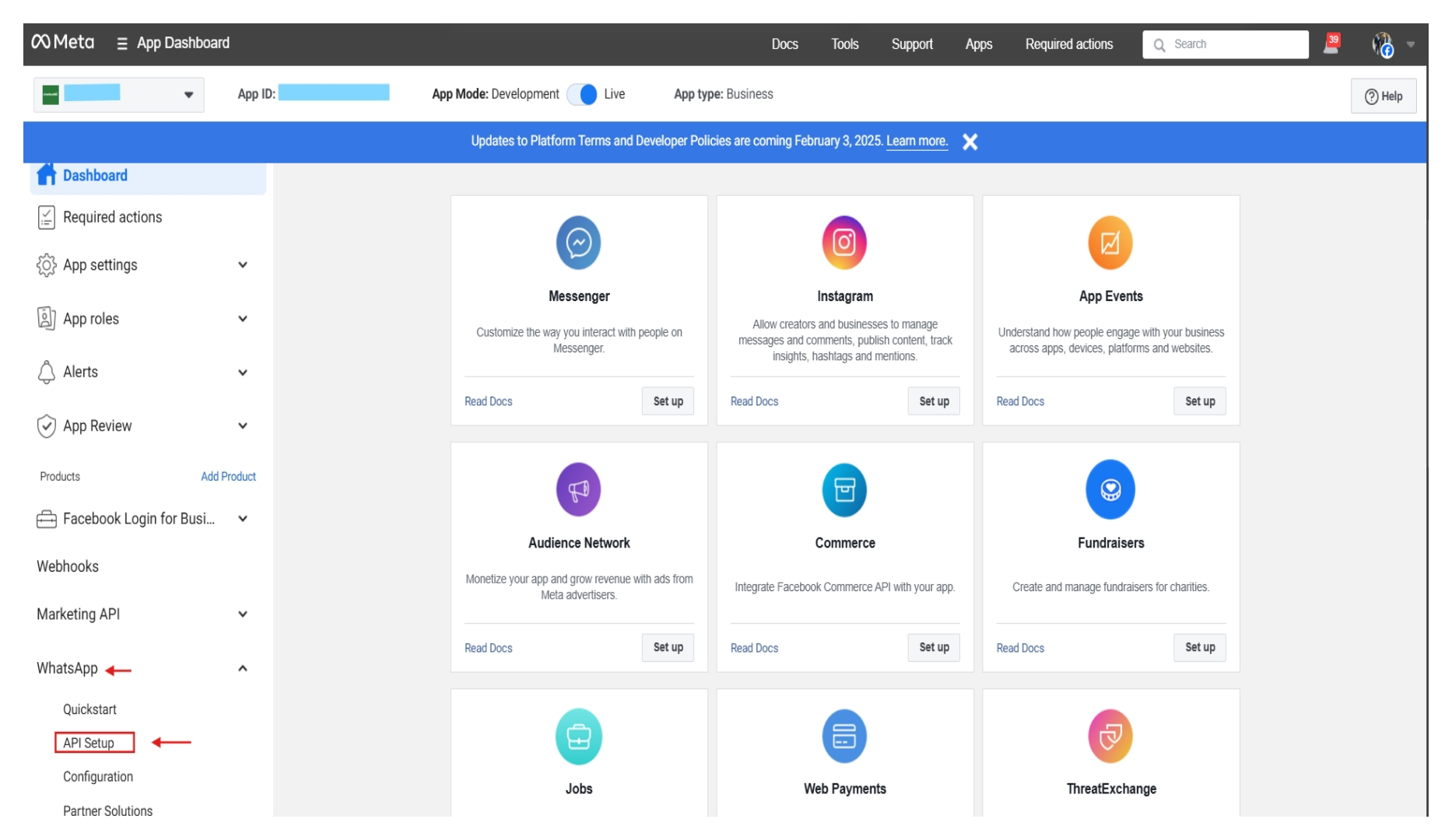This screenshot has height=840, width=1452.
Task: Click the App settings gear icon
Action: [47, 265]
